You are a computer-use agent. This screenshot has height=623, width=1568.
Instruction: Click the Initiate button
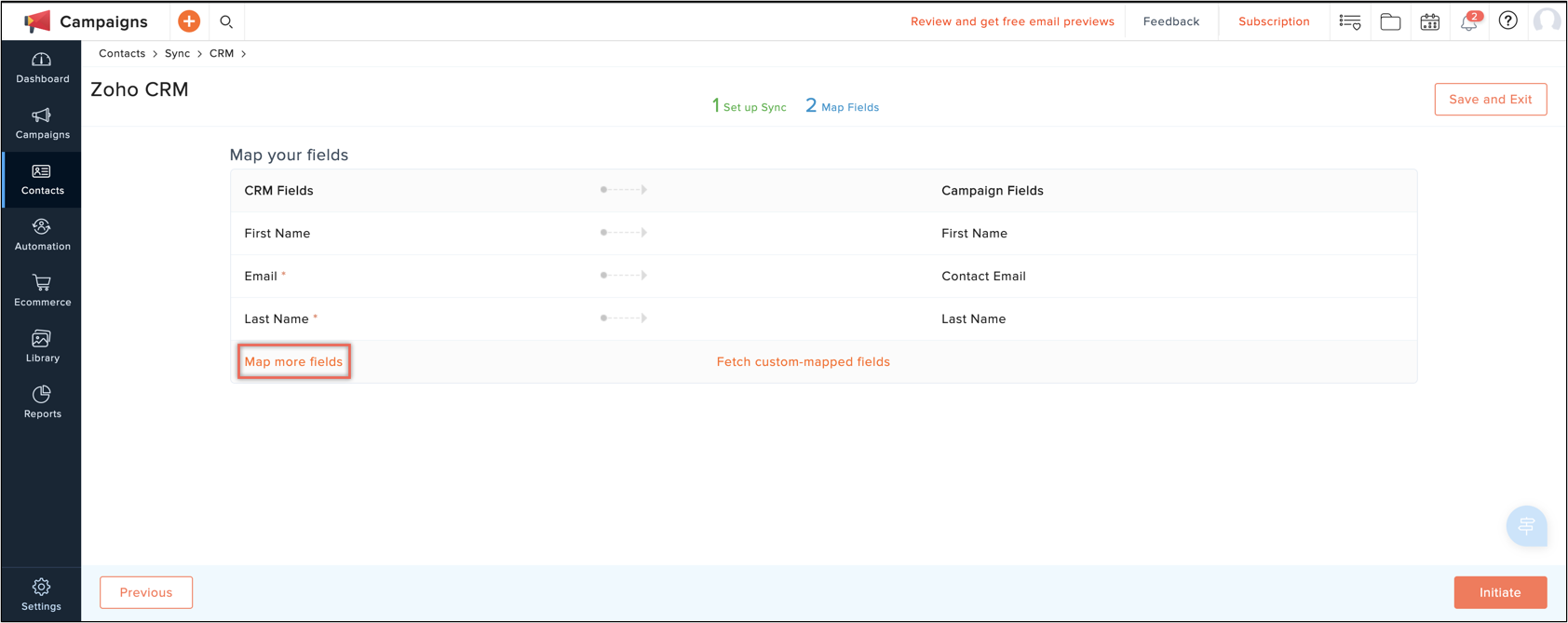click(x=1500, y=592)
